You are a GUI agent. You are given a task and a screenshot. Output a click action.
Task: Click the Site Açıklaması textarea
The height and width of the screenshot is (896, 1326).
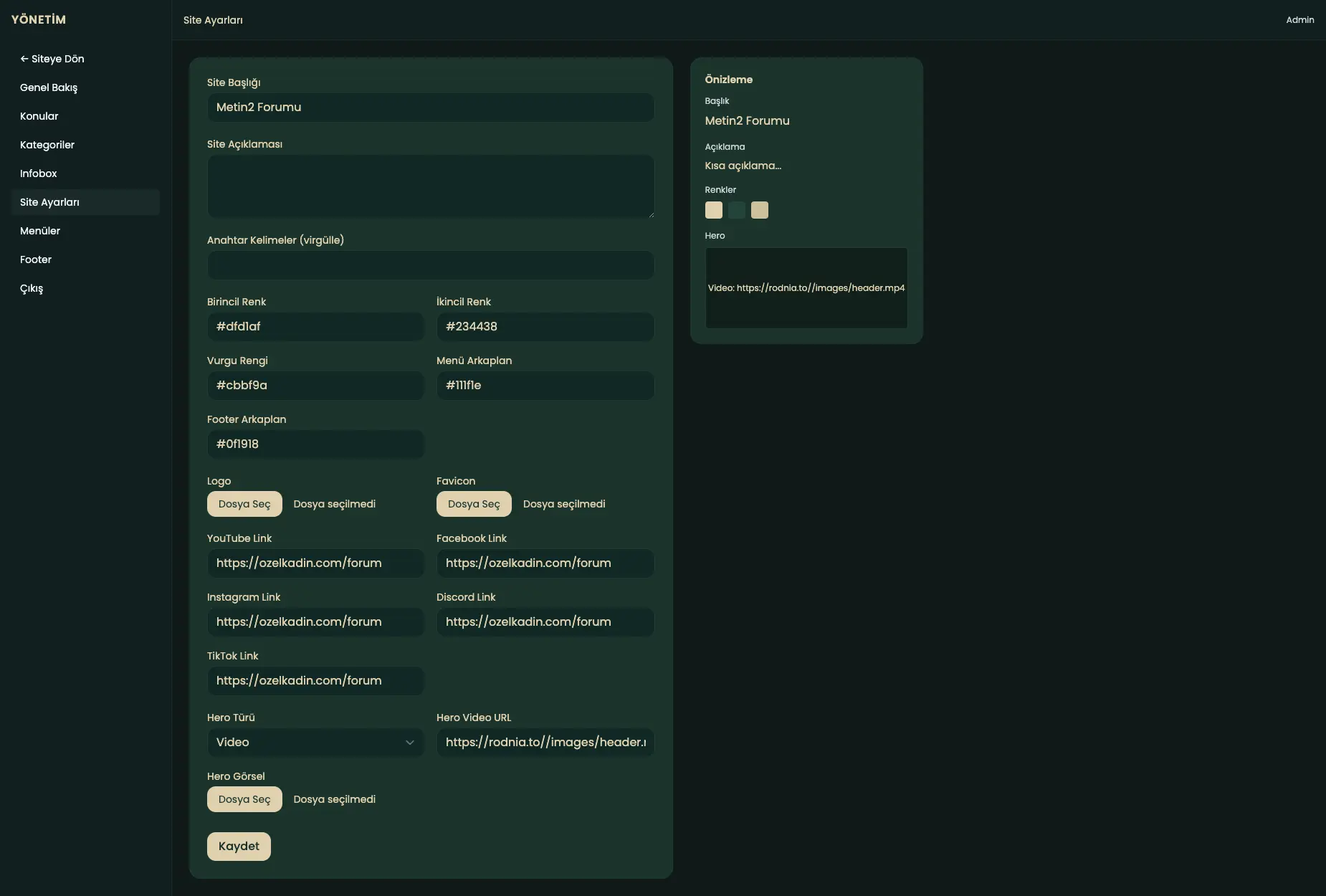coord(430,186)
